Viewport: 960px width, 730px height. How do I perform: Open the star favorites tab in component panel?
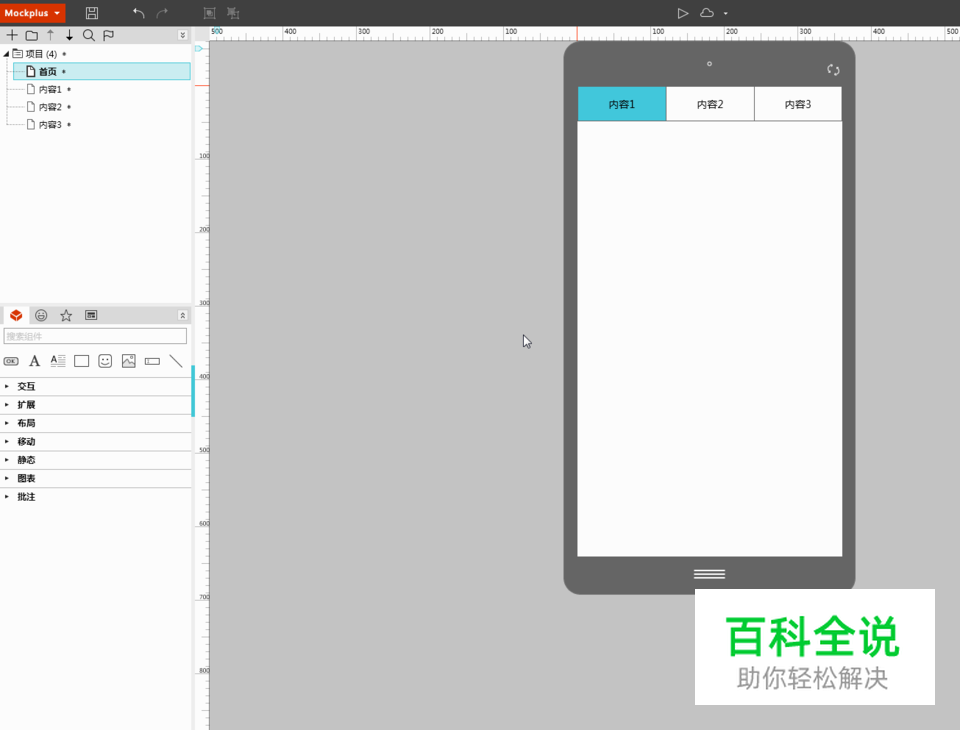coord(66,315)
